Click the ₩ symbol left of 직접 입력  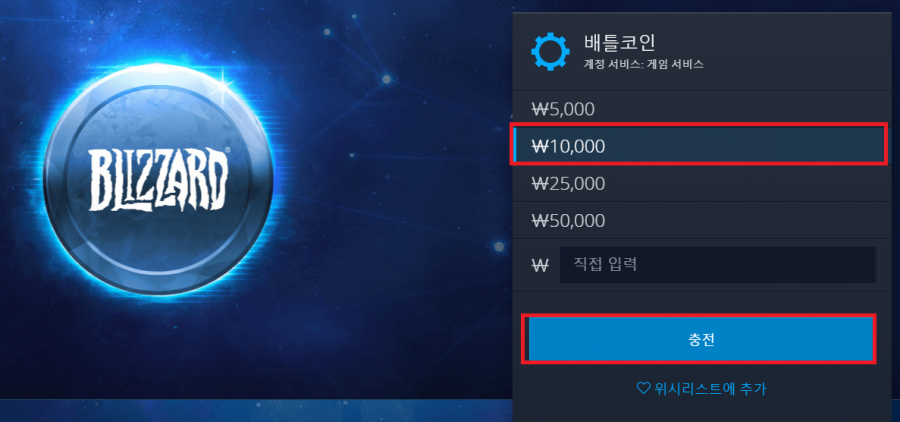pyautogui.click(x=540, y=265)
